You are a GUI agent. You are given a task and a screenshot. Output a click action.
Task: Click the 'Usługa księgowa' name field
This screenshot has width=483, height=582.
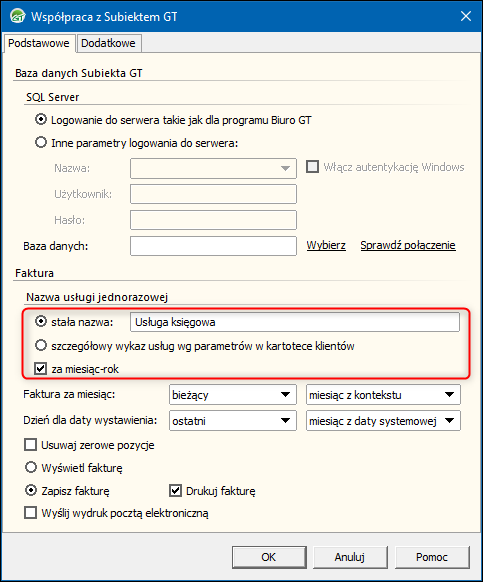click(295, 322)
